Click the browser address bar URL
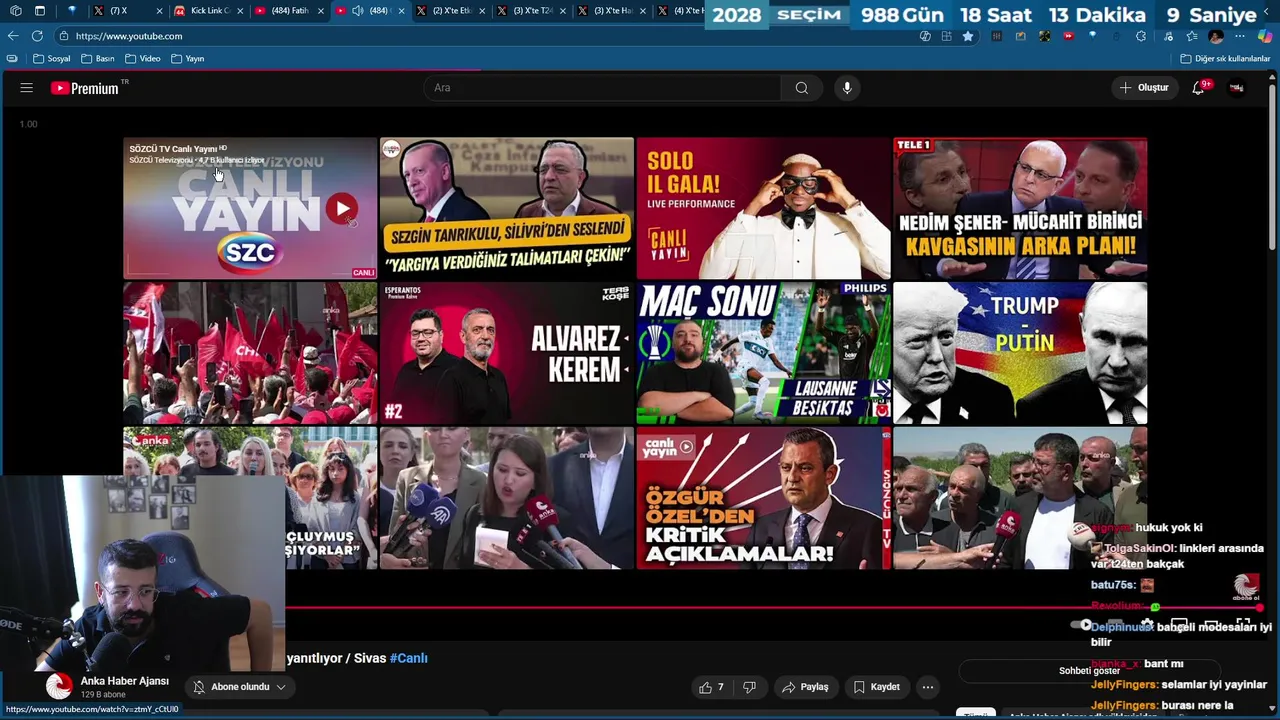 129,36
